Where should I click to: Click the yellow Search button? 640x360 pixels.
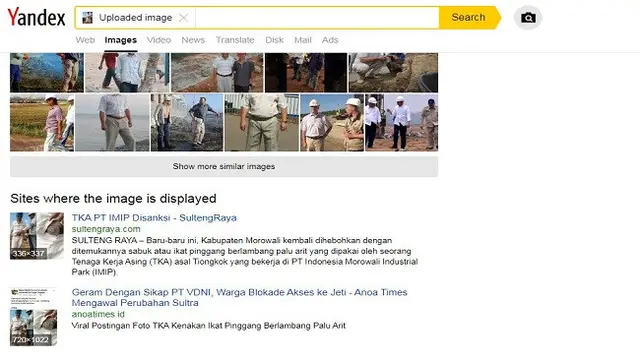tap(469, 18)
